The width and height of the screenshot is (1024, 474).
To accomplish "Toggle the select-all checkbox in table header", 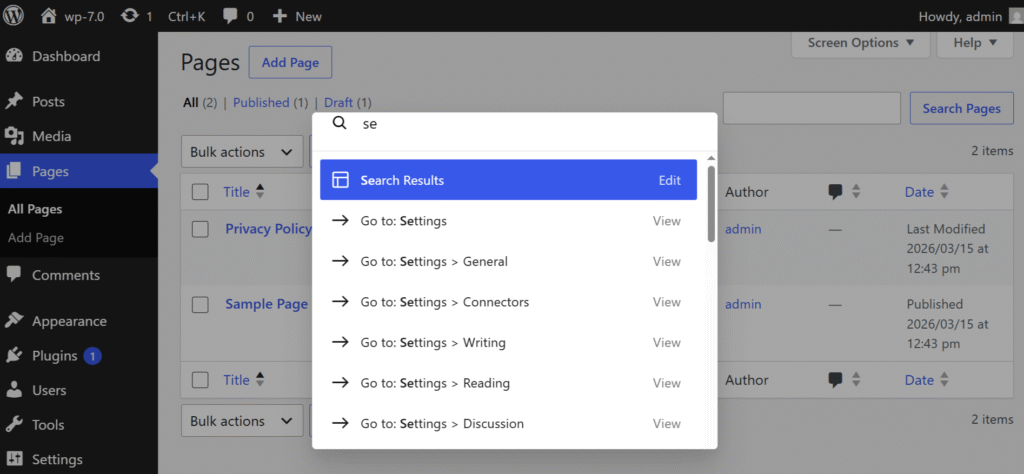I will coord(200,192).
